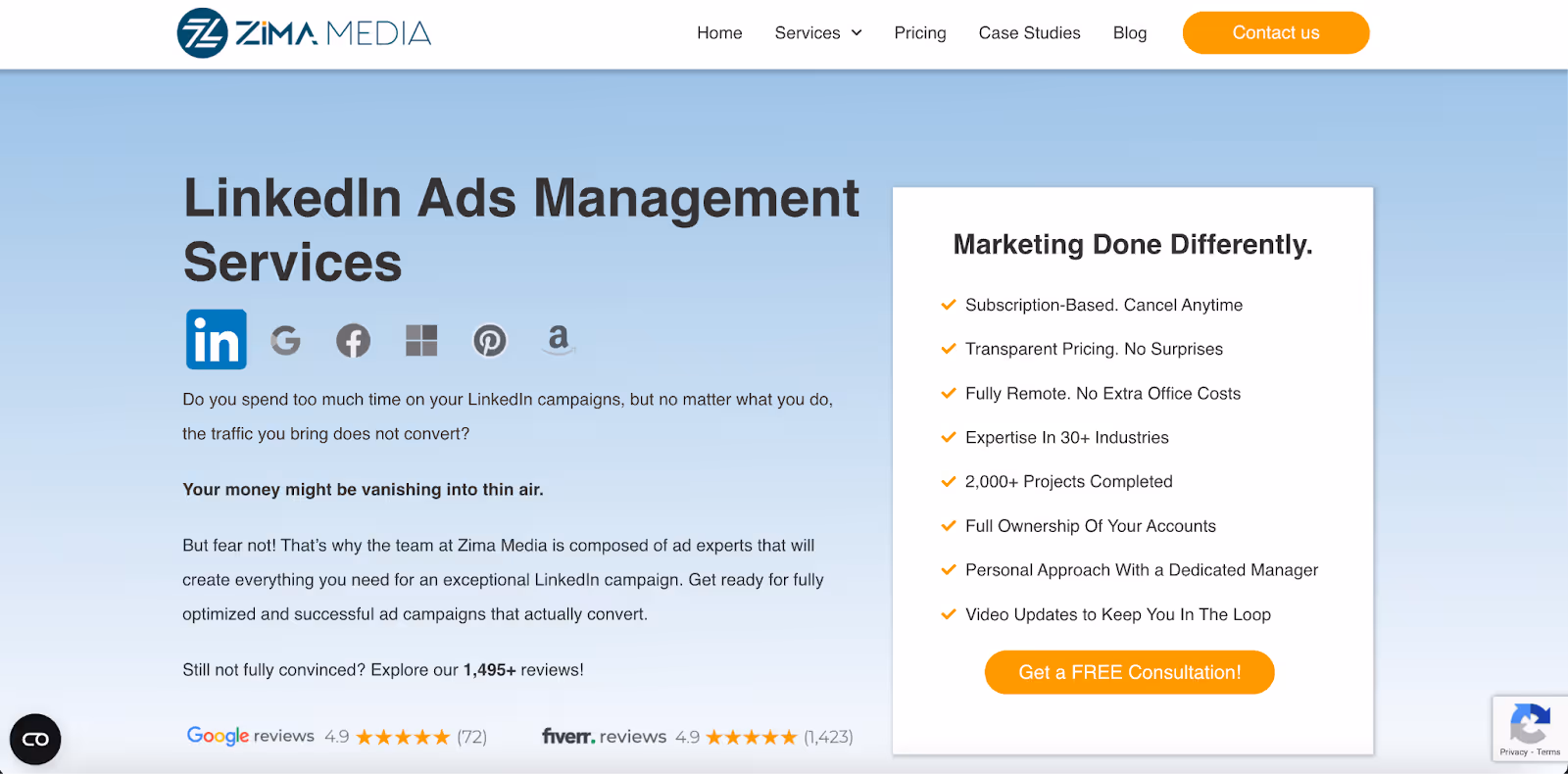Screen dimensions: 1568x774
Task: Select the Microsoft platform icon
Action: coord(421,340)
